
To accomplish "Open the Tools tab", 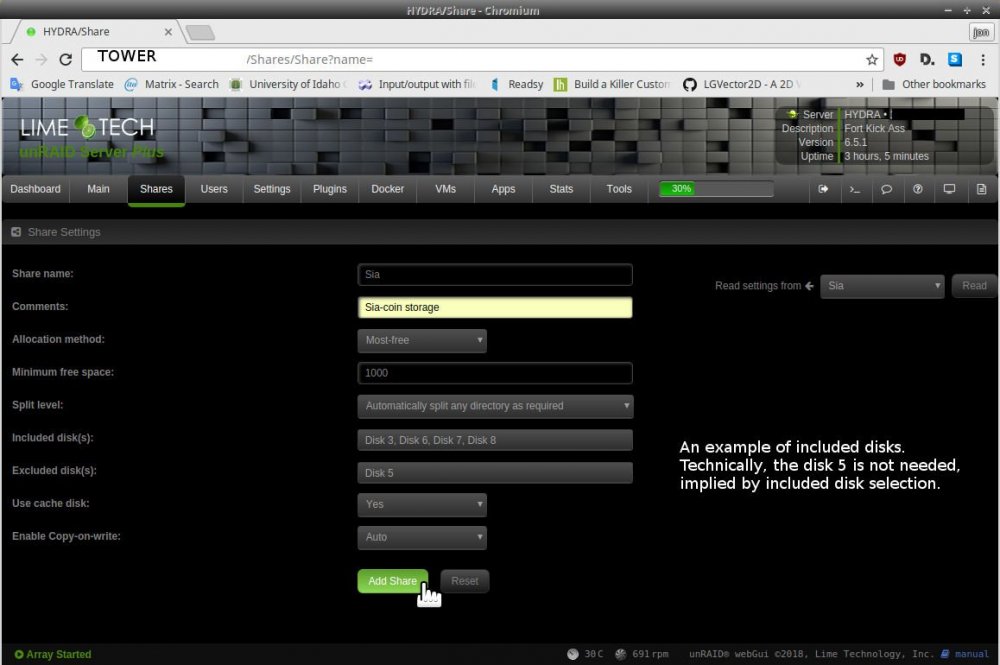I will tap(619, 189).
